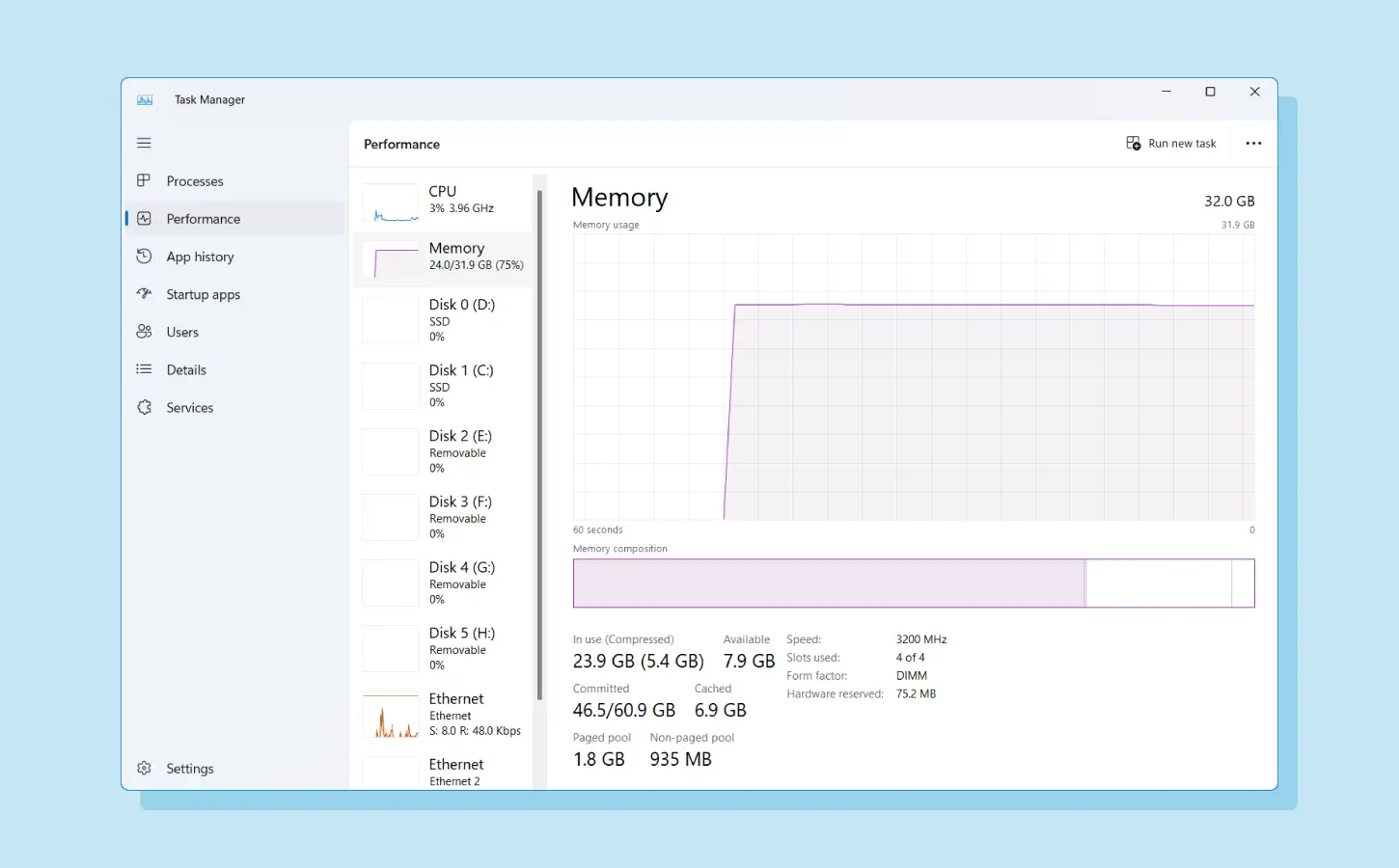Screen dimensions: 1399x868
Task: Open the Processes page
Action: point(195,180)
